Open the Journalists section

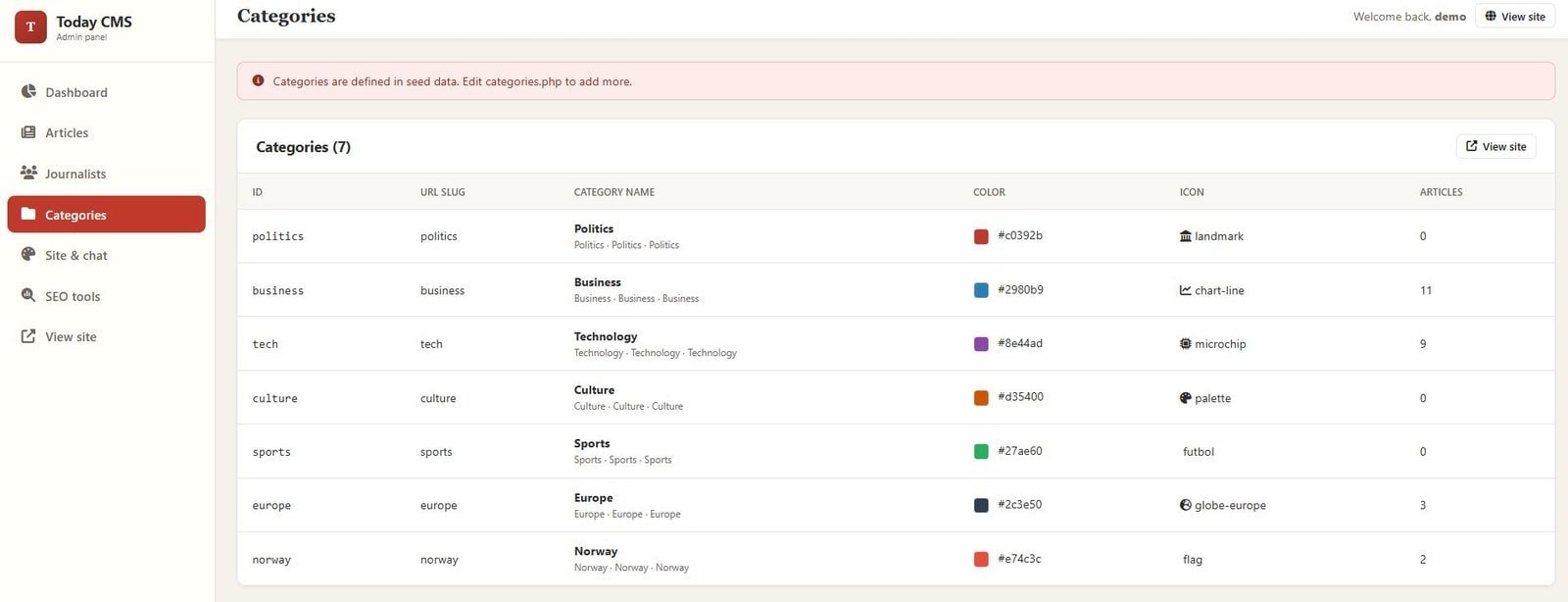(x=107, y=174)
